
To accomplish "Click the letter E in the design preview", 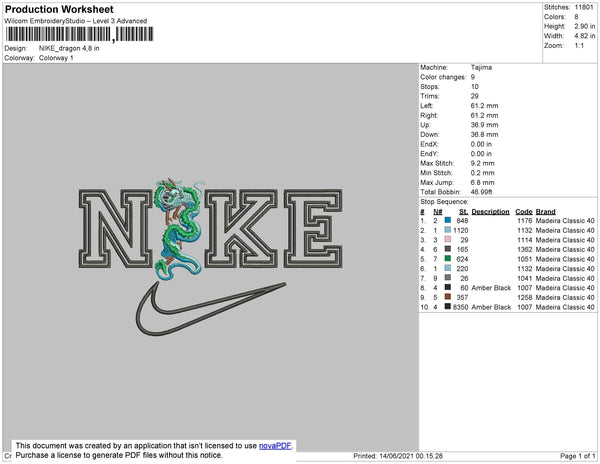I will [313, 229].
